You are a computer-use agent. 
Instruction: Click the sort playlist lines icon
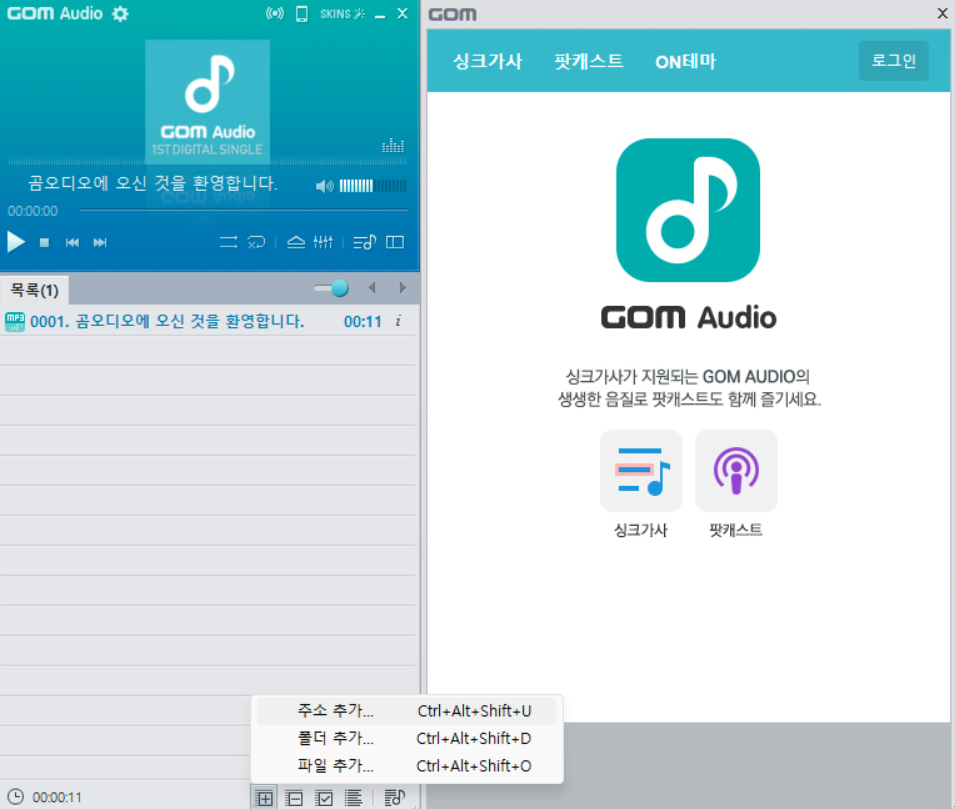(353, 797)
